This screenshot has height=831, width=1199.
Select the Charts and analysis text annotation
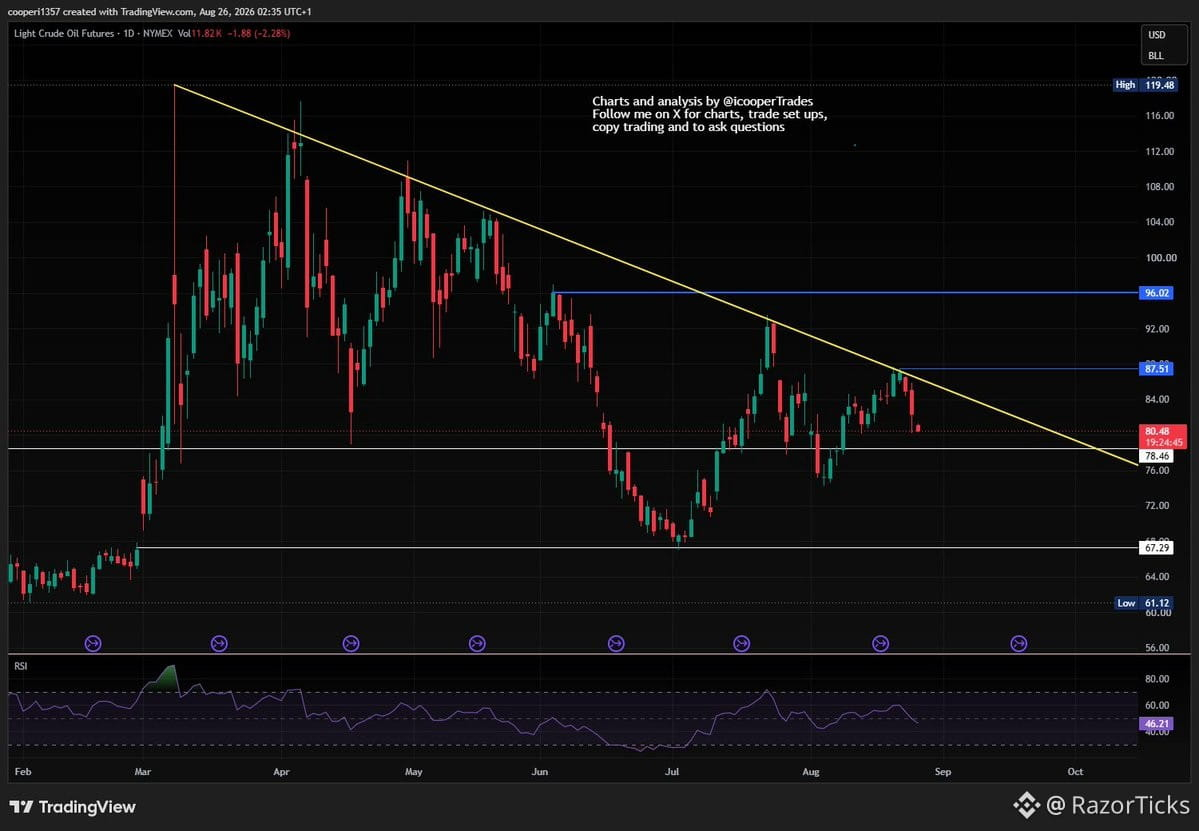[x=710, y=114]
